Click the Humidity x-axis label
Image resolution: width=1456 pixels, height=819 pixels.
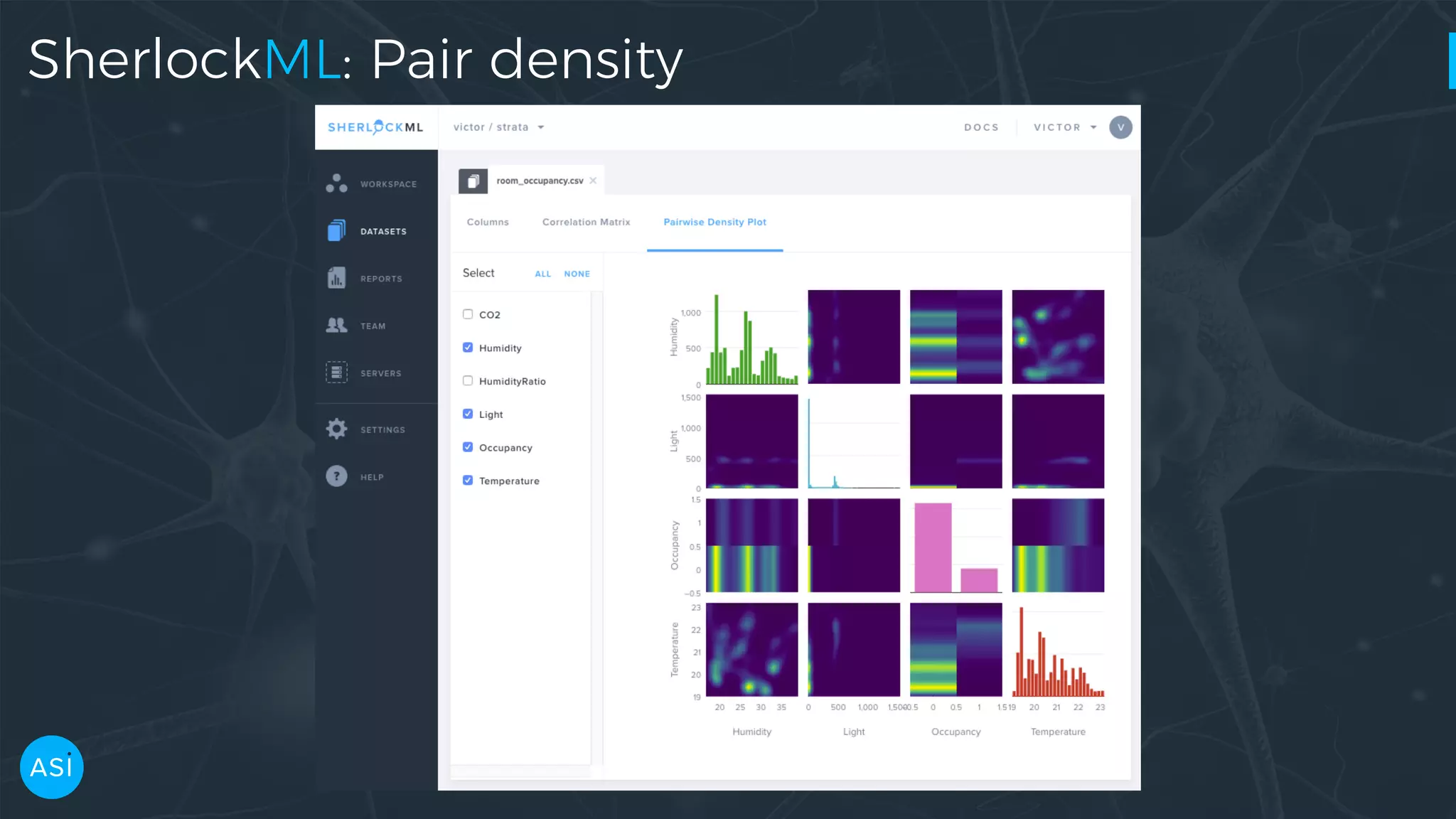751,732
